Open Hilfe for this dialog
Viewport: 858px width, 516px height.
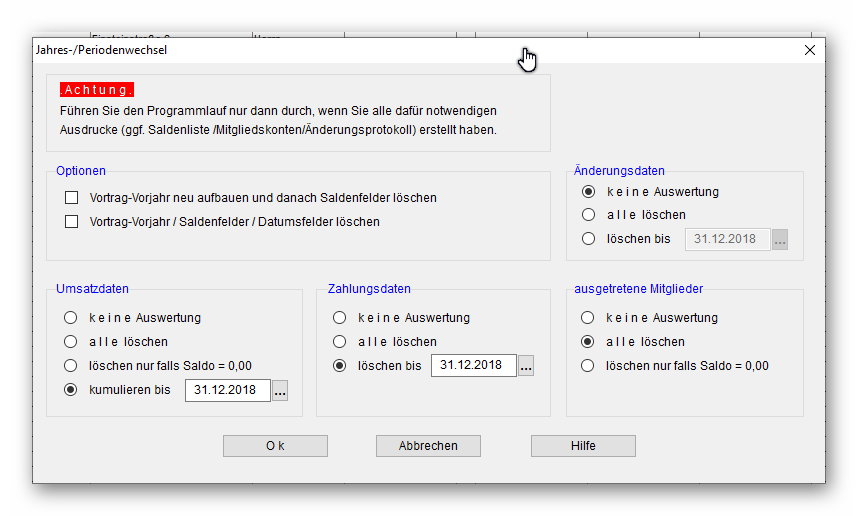(583, 446)
